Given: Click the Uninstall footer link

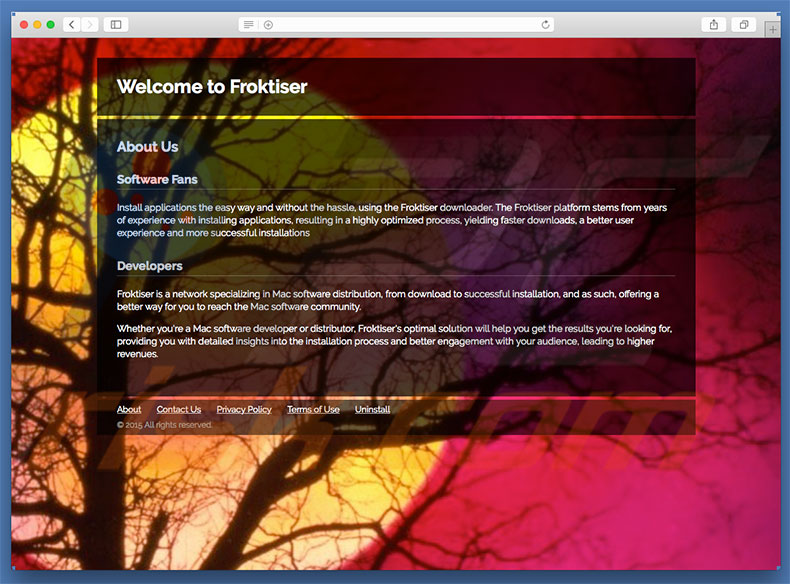Looking at the screenshot, I should [x=372, y=410].
